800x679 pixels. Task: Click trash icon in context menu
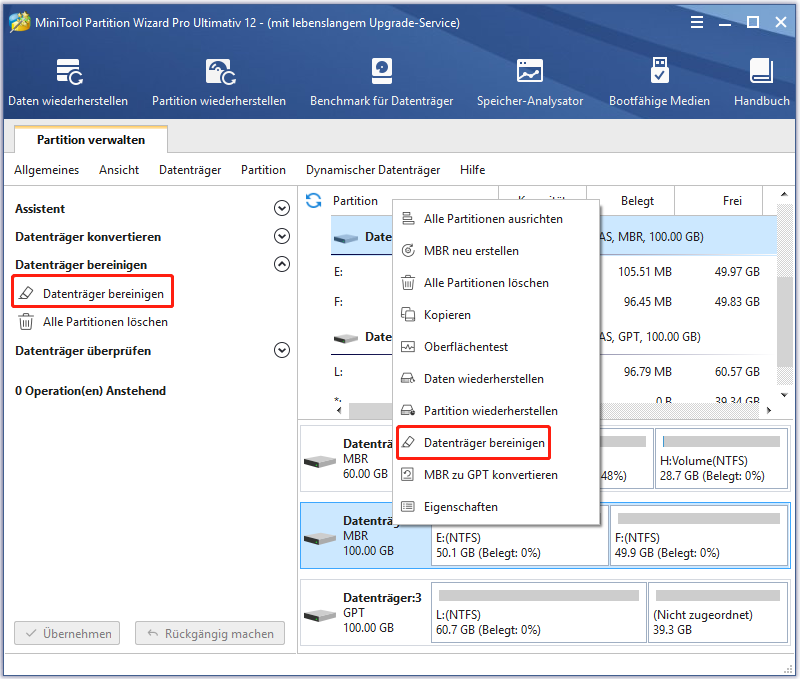click(x=408, y=283)
